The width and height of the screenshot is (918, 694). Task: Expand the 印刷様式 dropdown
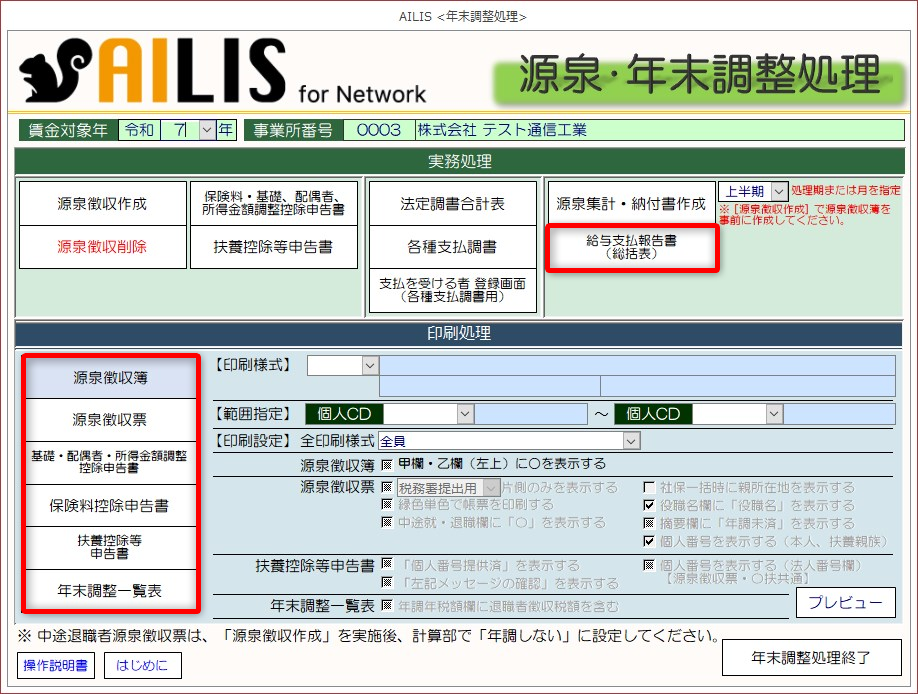coord(370,366)
